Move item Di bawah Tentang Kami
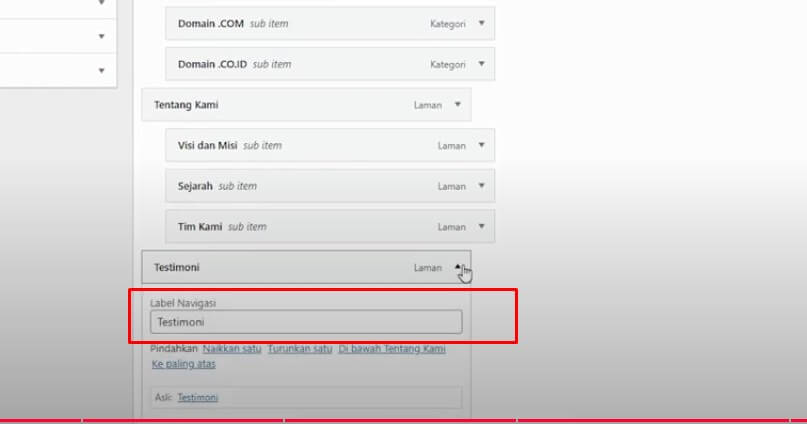The width and height of the screenshot is (807, 424). point(392,348)
